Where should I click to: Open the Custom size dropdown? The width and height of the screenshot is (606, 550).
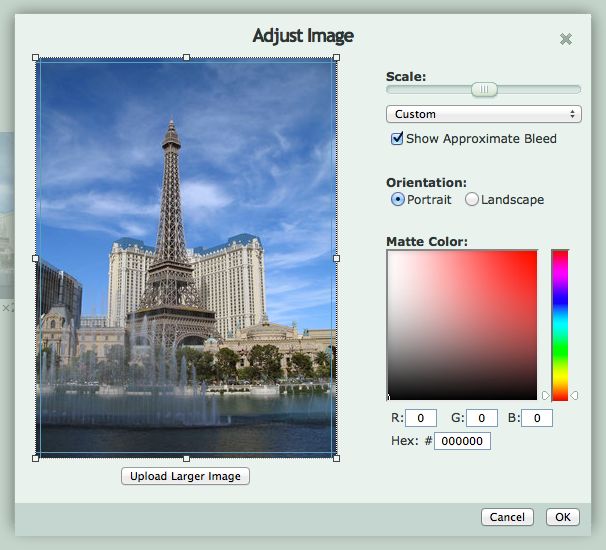click(x=483, y=114)
